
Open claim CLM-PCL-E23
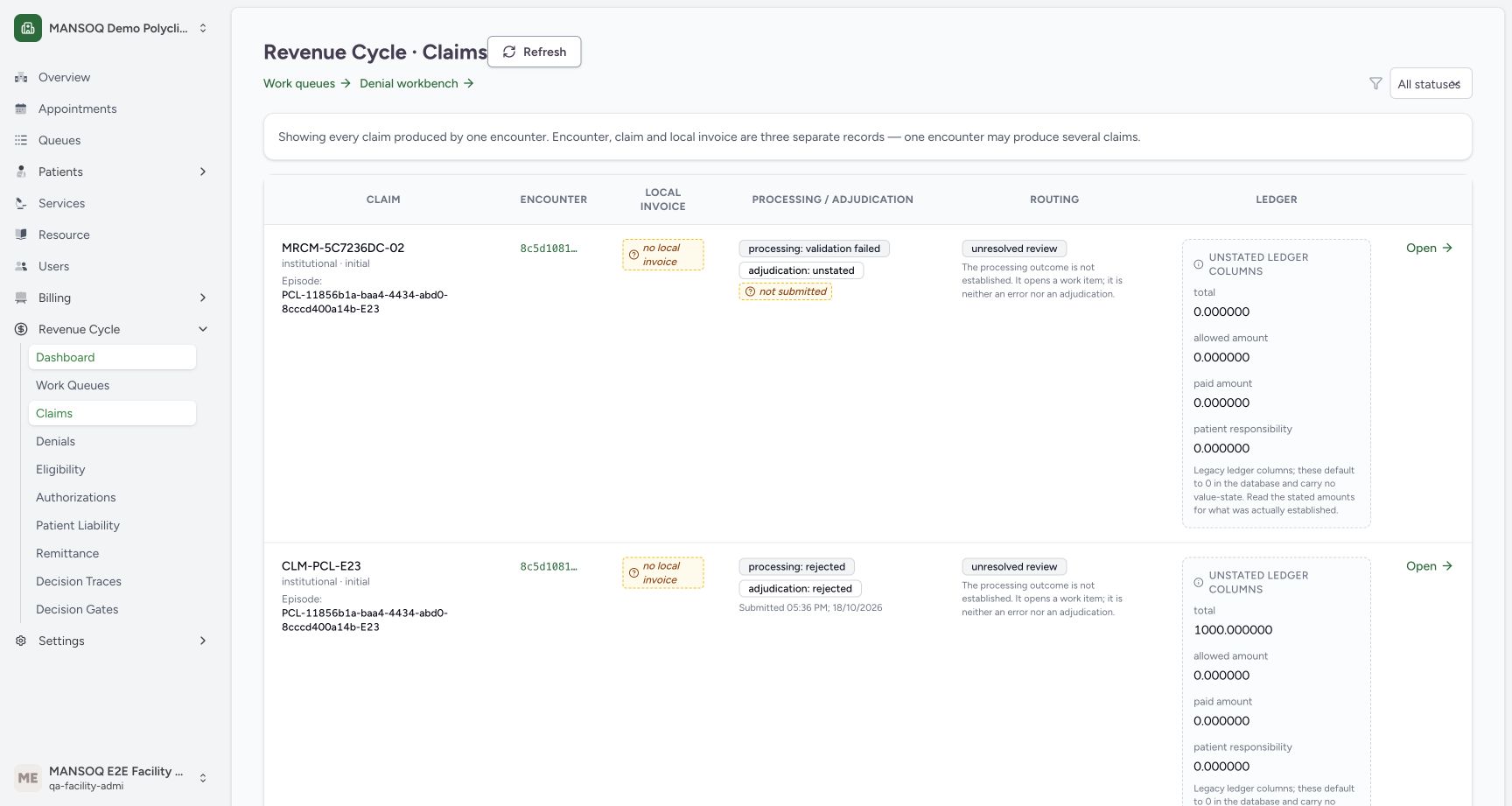coord(1429,566)
